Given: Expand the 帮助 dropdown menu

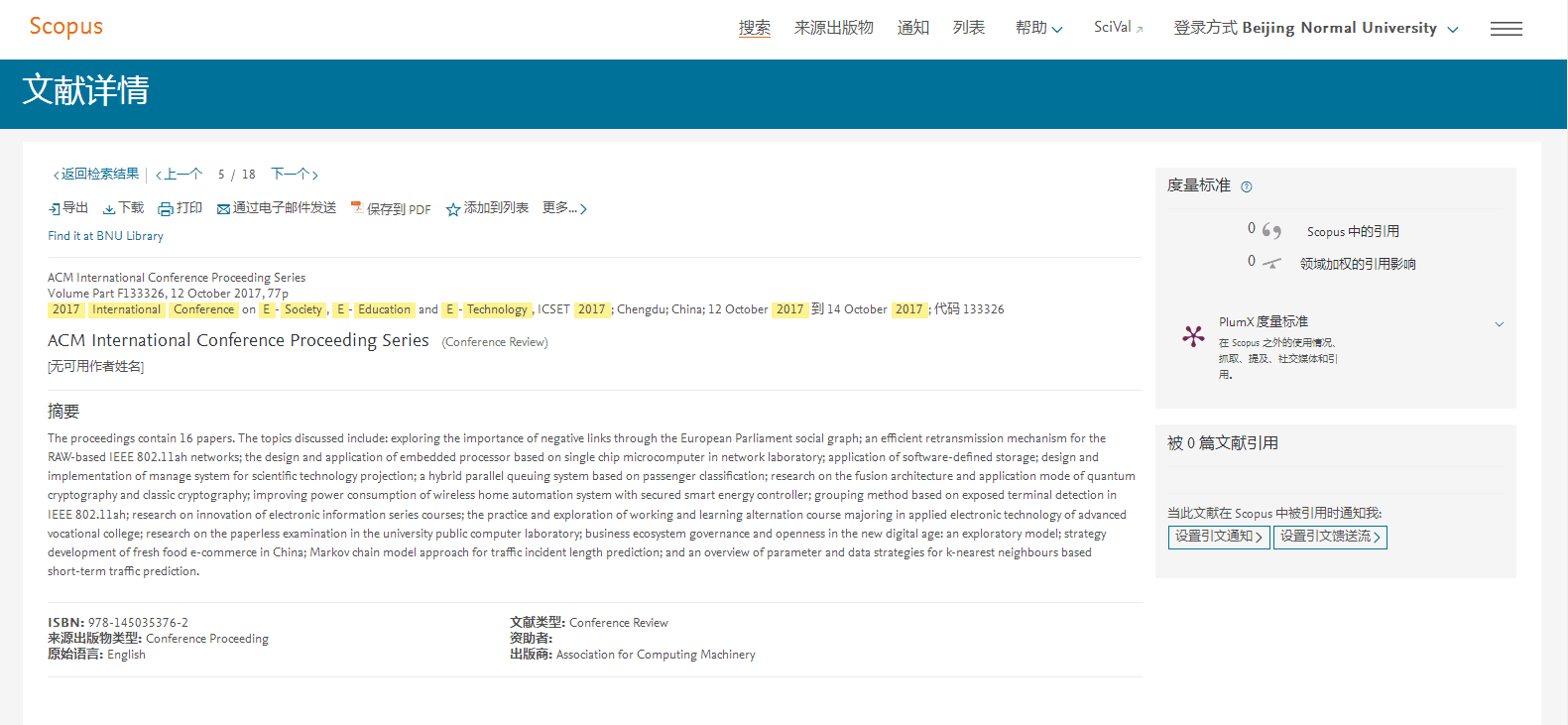Looking at the screenshot, I should [x=1038, y=28].
